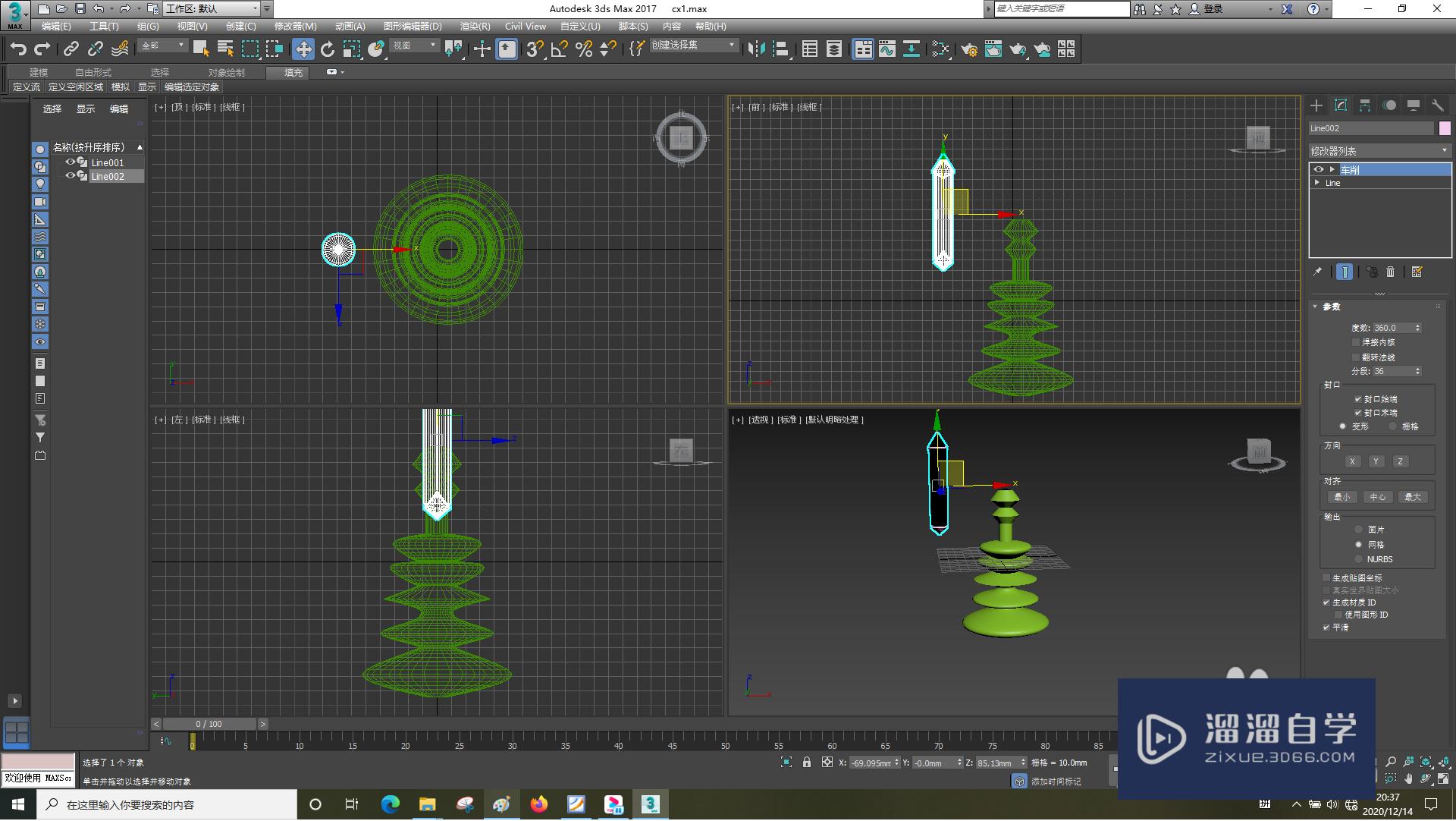
Task: Open selection filter 全部 dropdown
Action: pos(163,46)
